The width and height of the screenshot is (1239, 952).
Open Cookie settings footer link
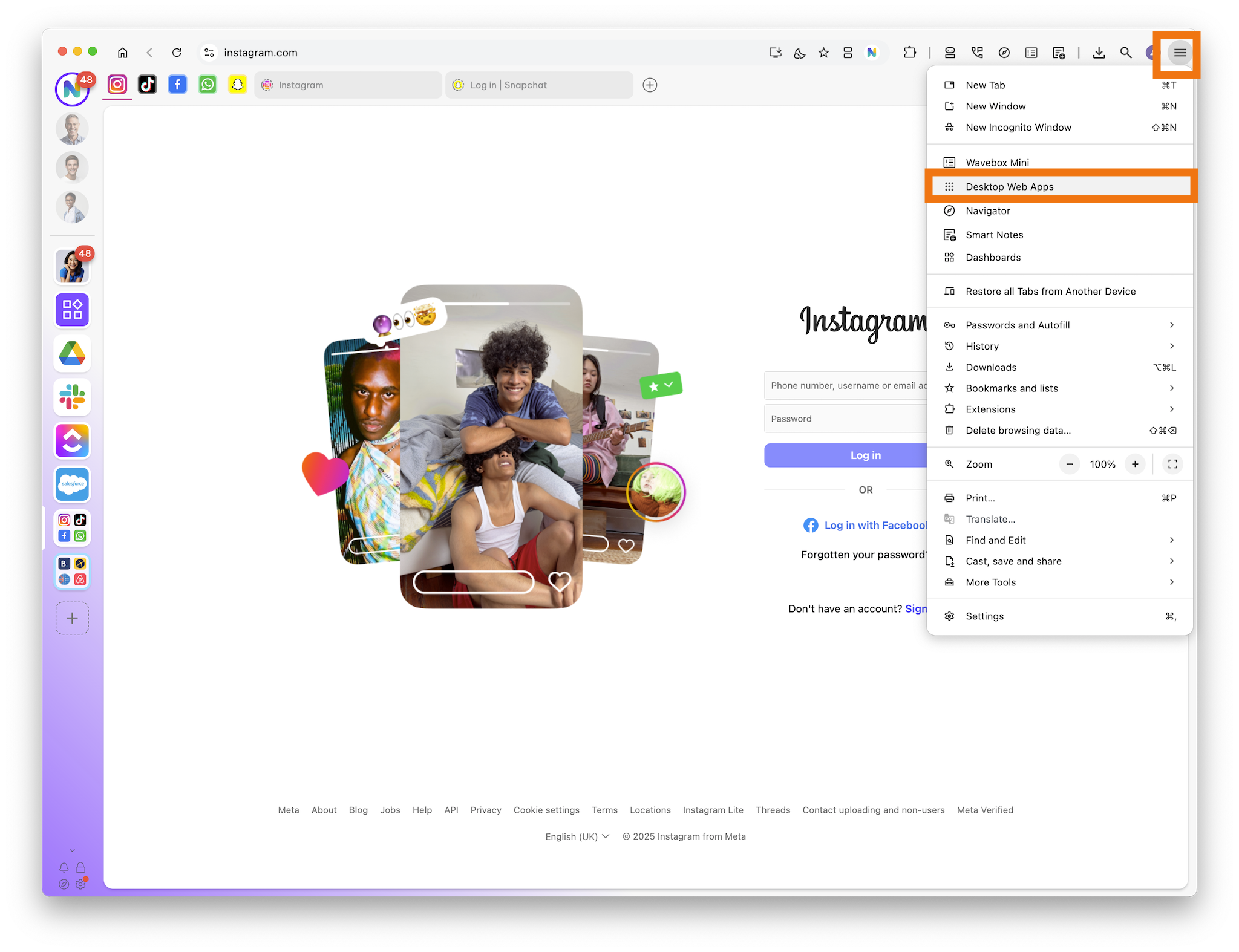pos(546,810)
